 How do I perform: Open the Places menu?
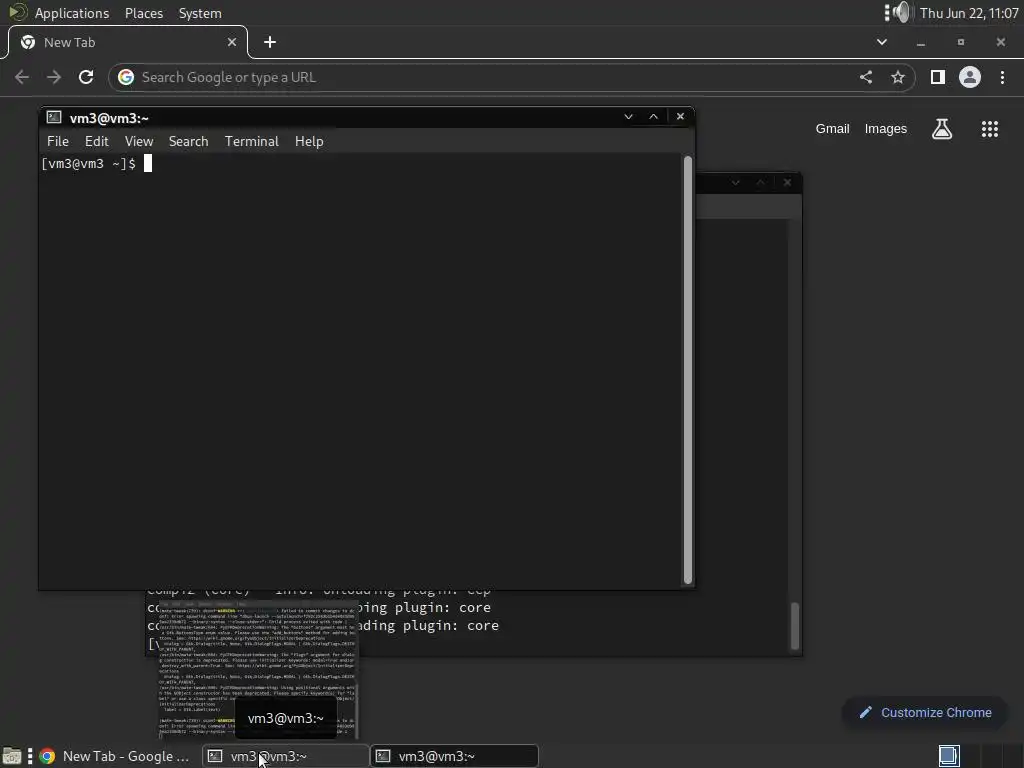pos(144,13)
